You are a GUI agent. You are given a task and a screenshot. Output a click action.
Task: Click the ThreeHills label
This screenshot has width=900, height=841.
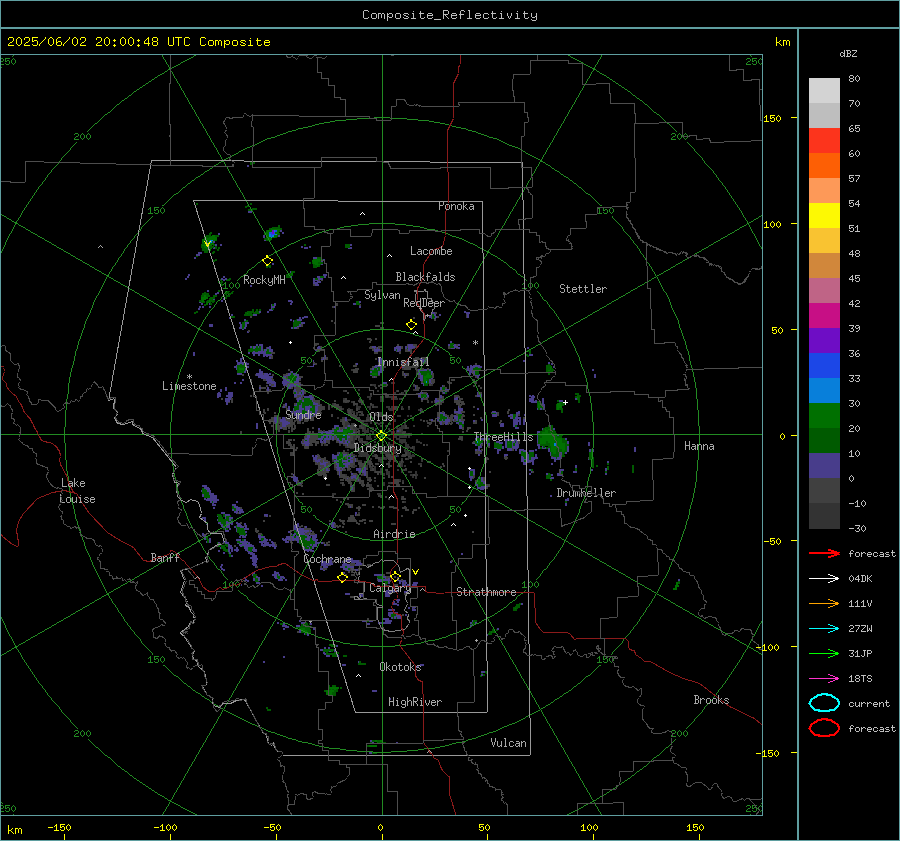pyautogui.click(x=503, y=437)
